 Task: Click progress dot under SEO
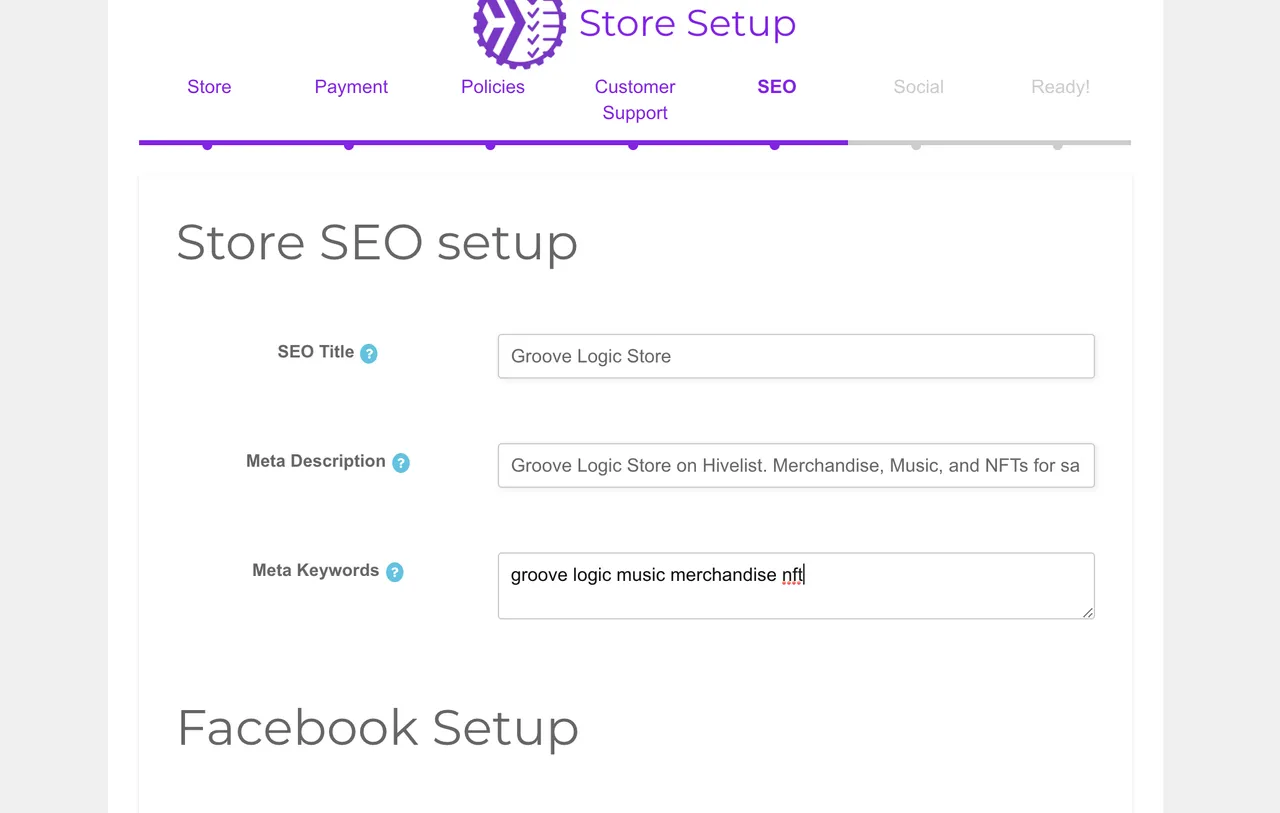tap(775, 145)
